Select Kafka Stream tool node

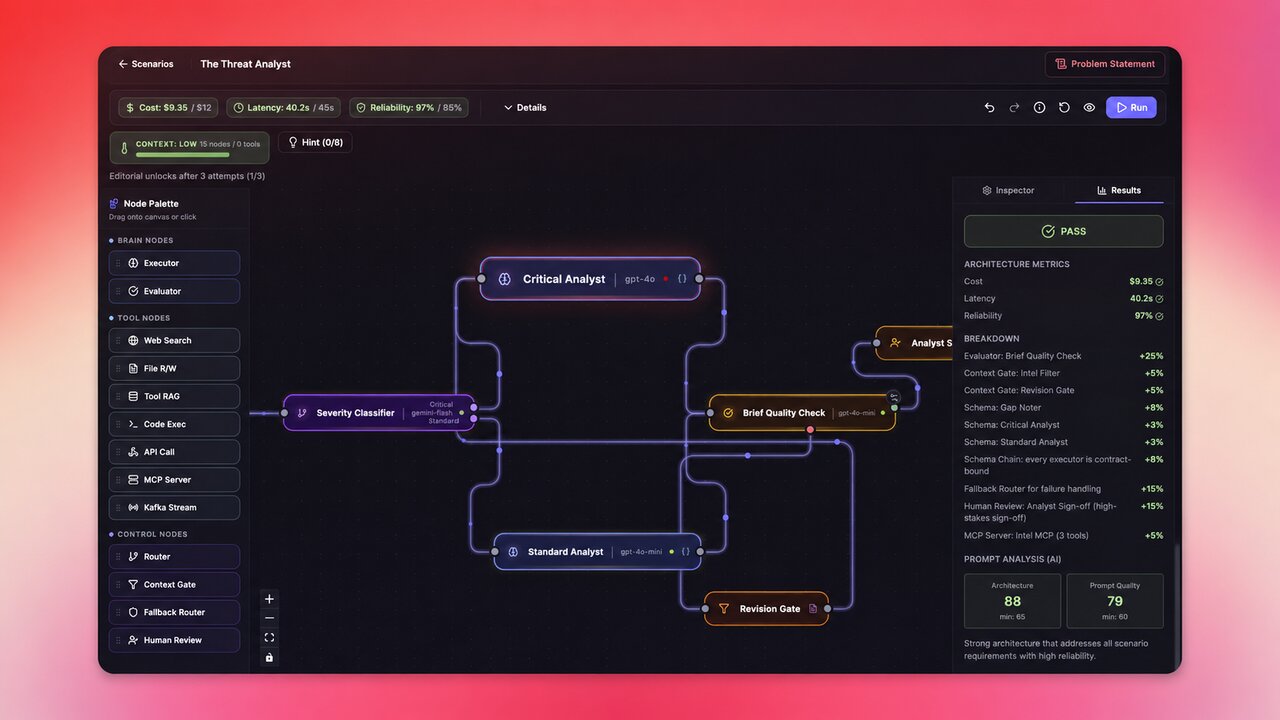pyautogui.click(x=174, y=507)
